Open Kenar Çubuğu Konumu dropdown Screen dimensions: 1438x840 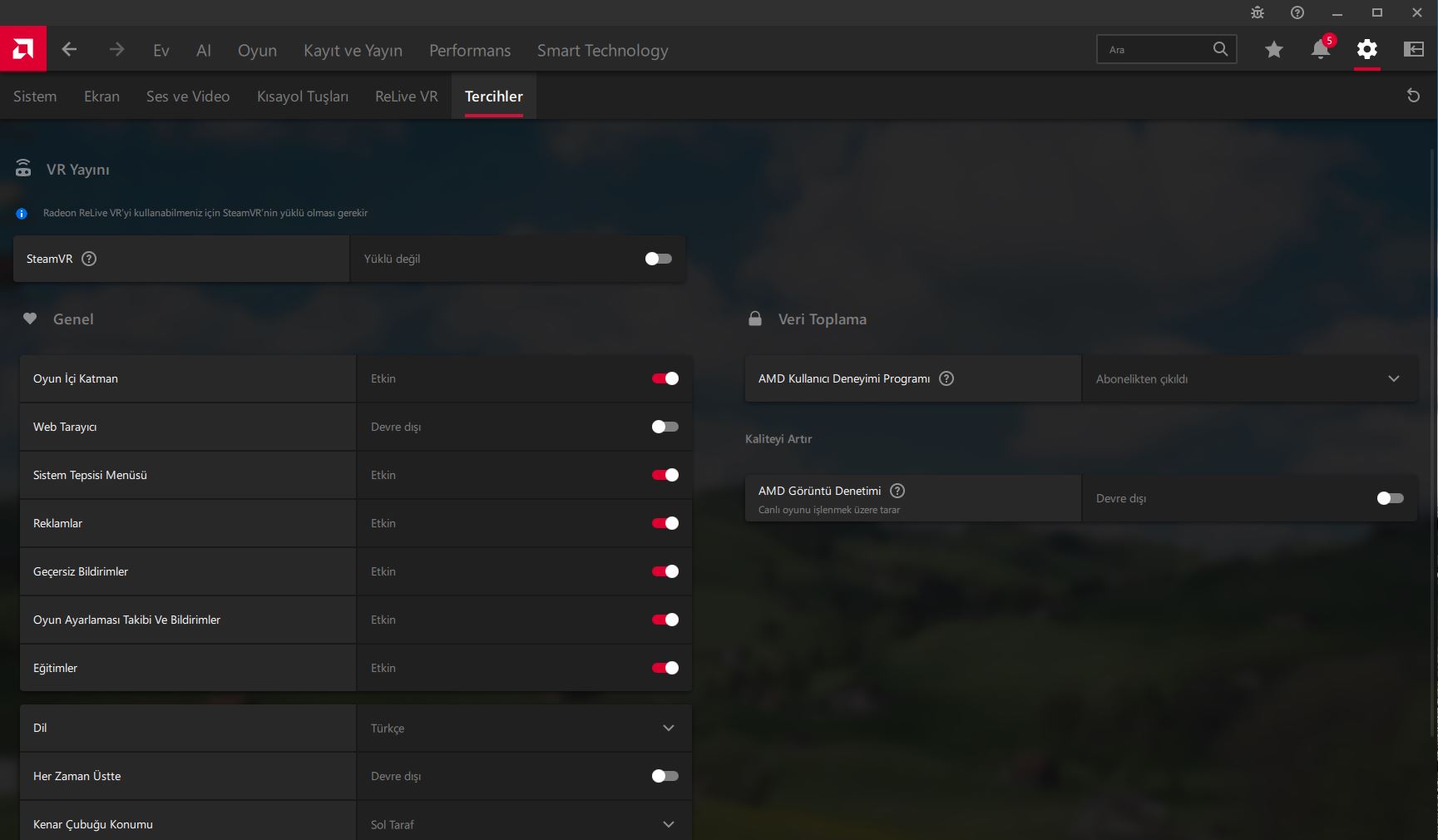(x=524, y=822)
